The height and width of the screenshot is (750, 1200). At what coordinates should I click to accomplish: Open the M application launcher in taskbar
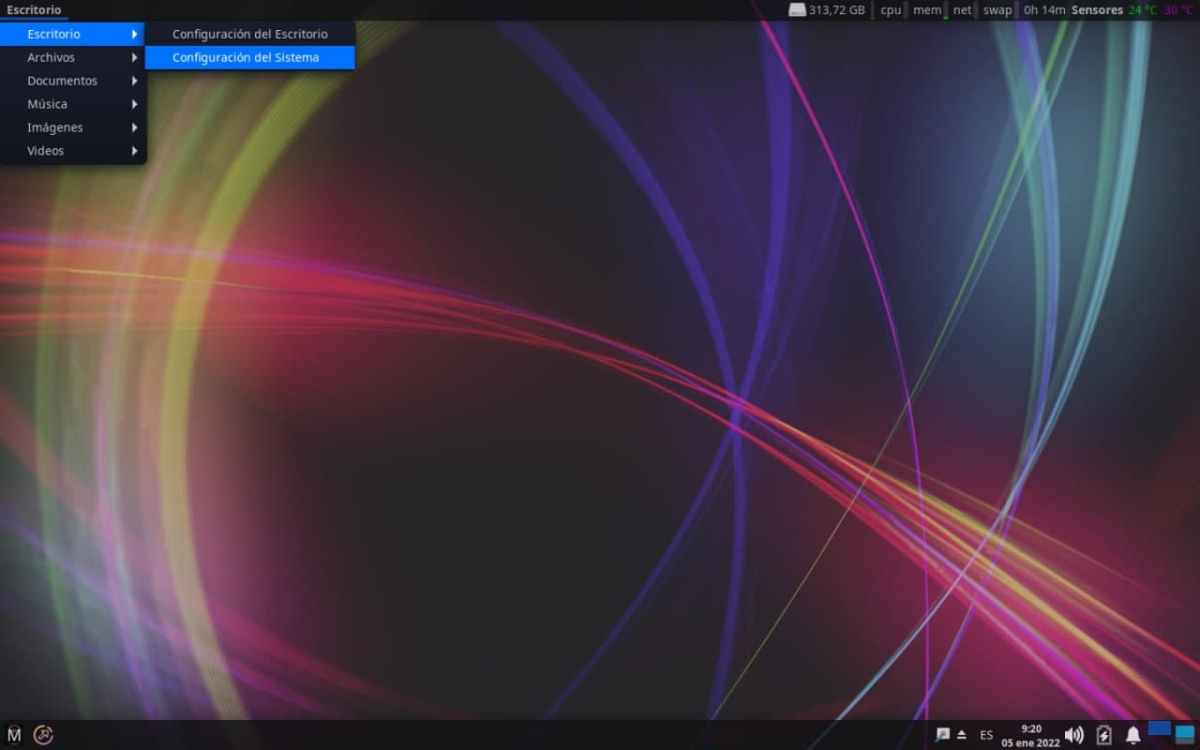(x=14, y=735)
